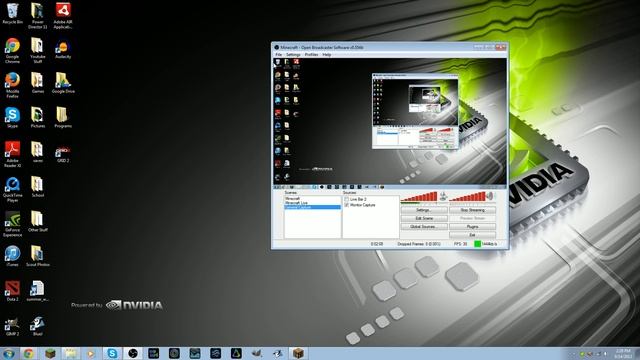Launch the Adobe AIR Application icon on the desktop
Image resolution: width=640 pixels, height=360 pixels.
(63, 16)
